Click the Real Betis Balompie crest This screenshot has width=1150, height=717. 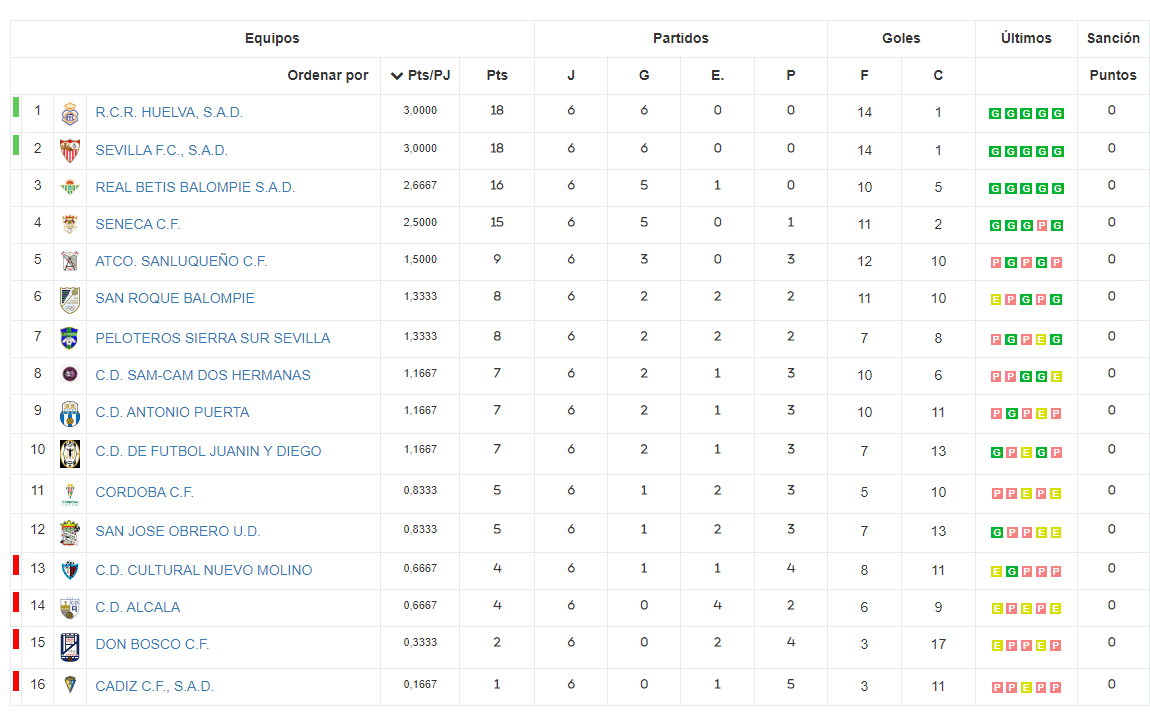(70, 188)
